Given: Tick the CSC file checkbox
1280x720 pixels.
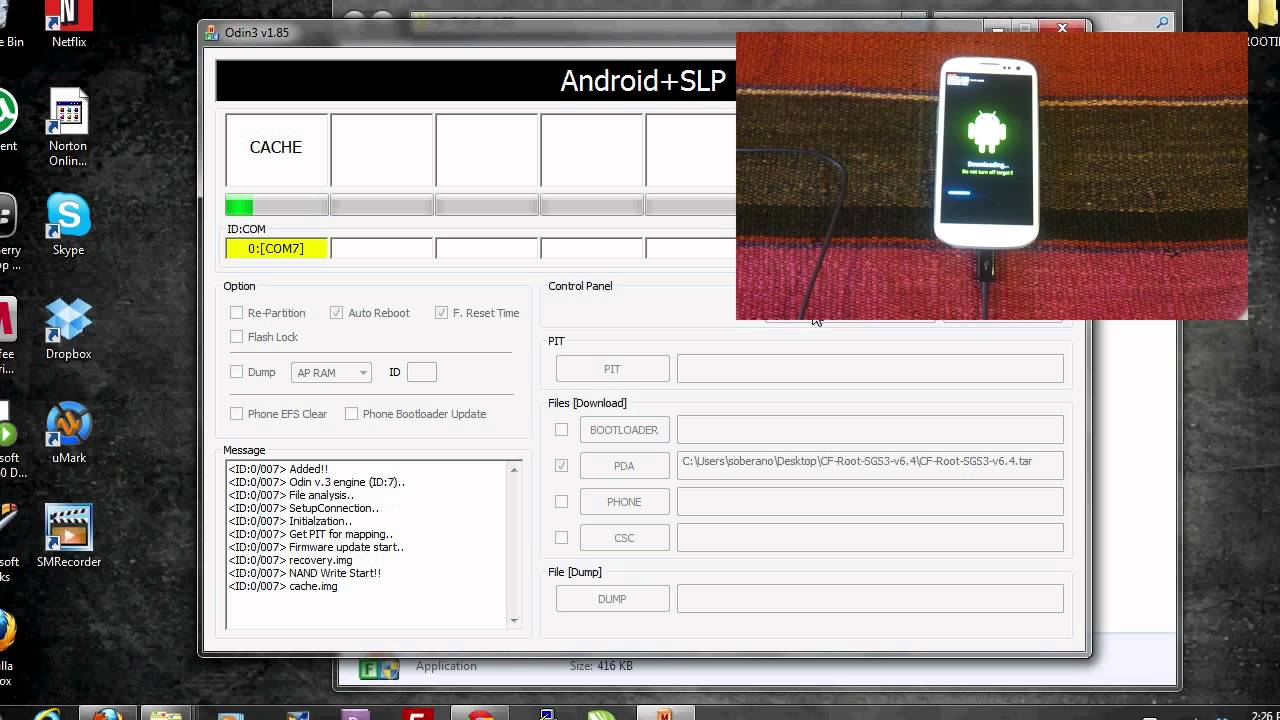Looking at the screenshot, I should 562,538.
